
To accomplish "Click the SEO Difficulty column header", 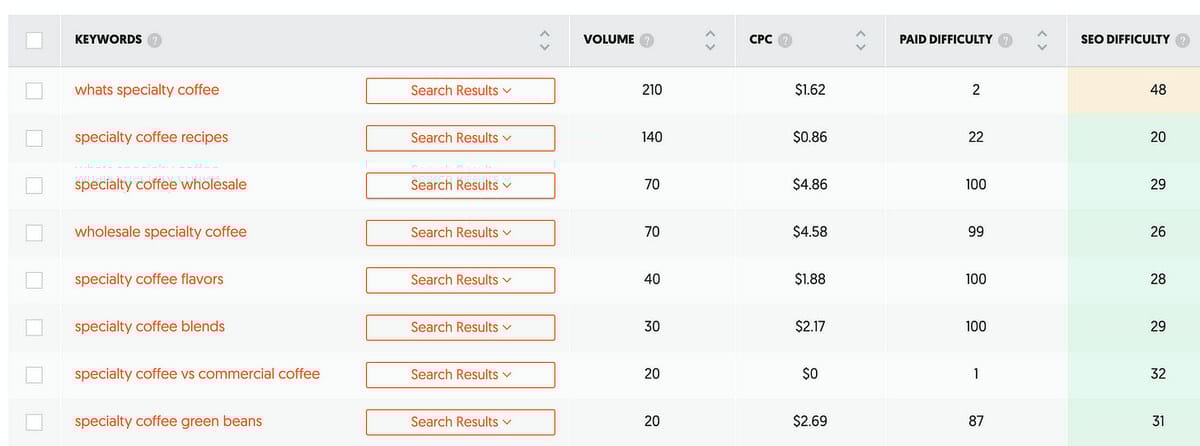I will (x=1124, y=40).
